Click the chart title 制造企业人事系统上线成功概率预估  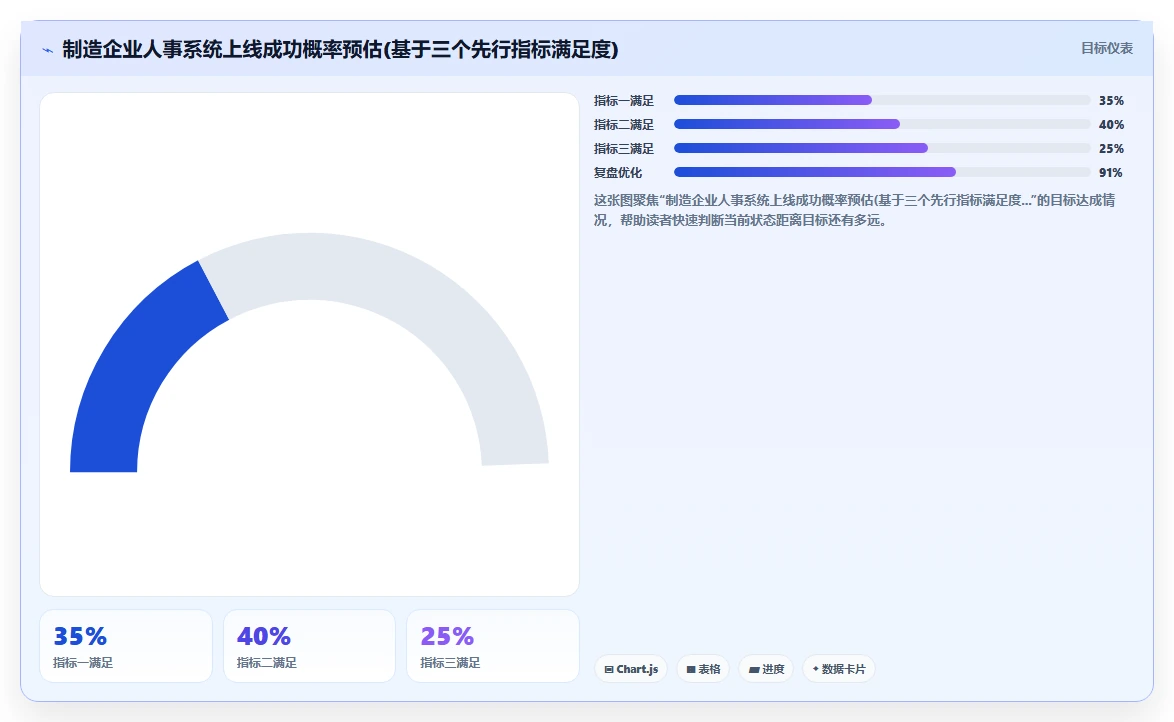point(341,49)
